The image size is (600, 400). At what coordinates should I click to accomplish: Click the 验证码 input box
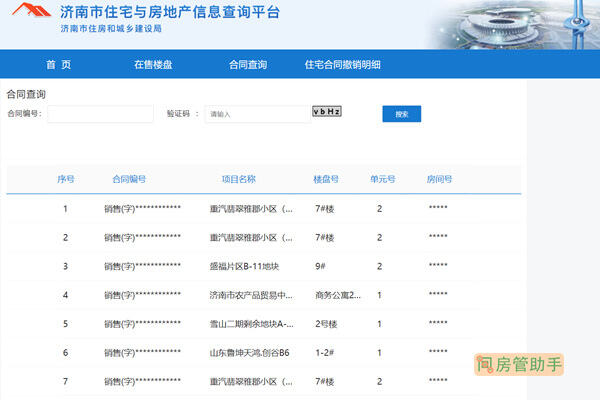258,114
